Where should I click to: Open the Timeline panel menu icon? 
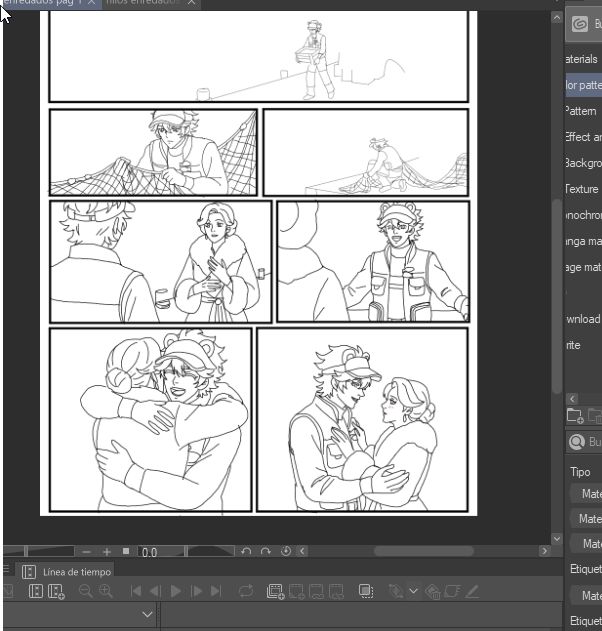(x=6, y=569)
